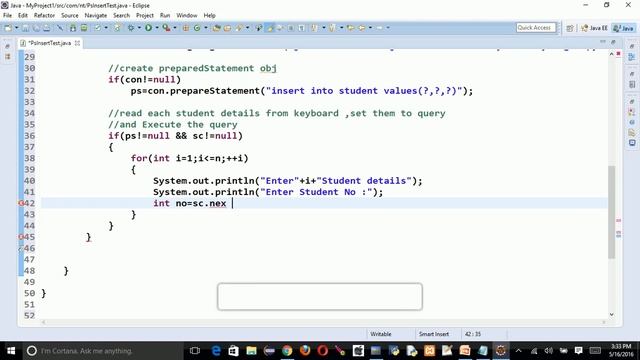Screen dimensions: 640x360
Task: Click the editor scroll down arrow
Action: pyautogui.click(x=611, y=314)
